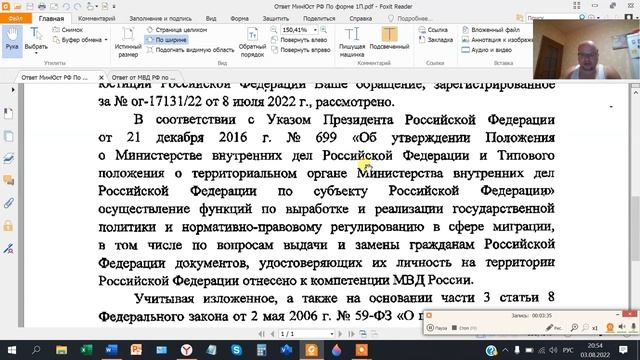
Task: Click Подогнать видимую область
Action: pyautogui.click(x=190, y=50)
